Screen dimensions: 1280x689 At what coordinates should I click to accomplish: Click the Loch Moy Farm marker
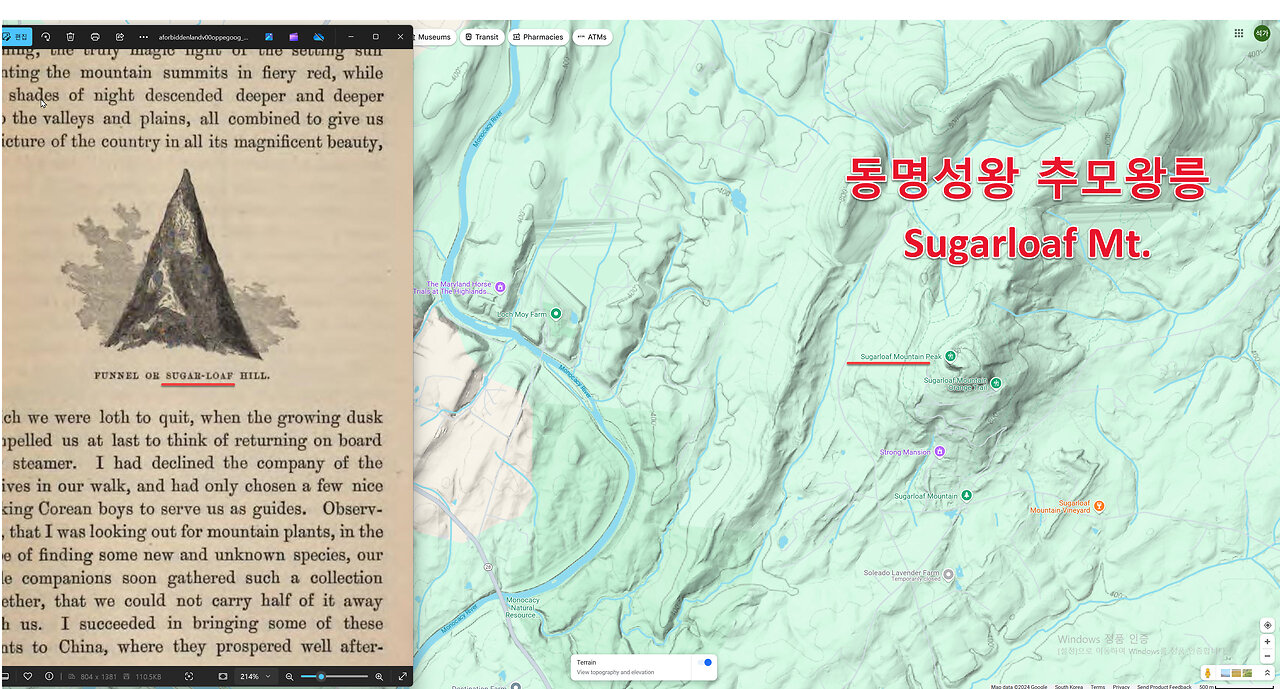[556, 314]
